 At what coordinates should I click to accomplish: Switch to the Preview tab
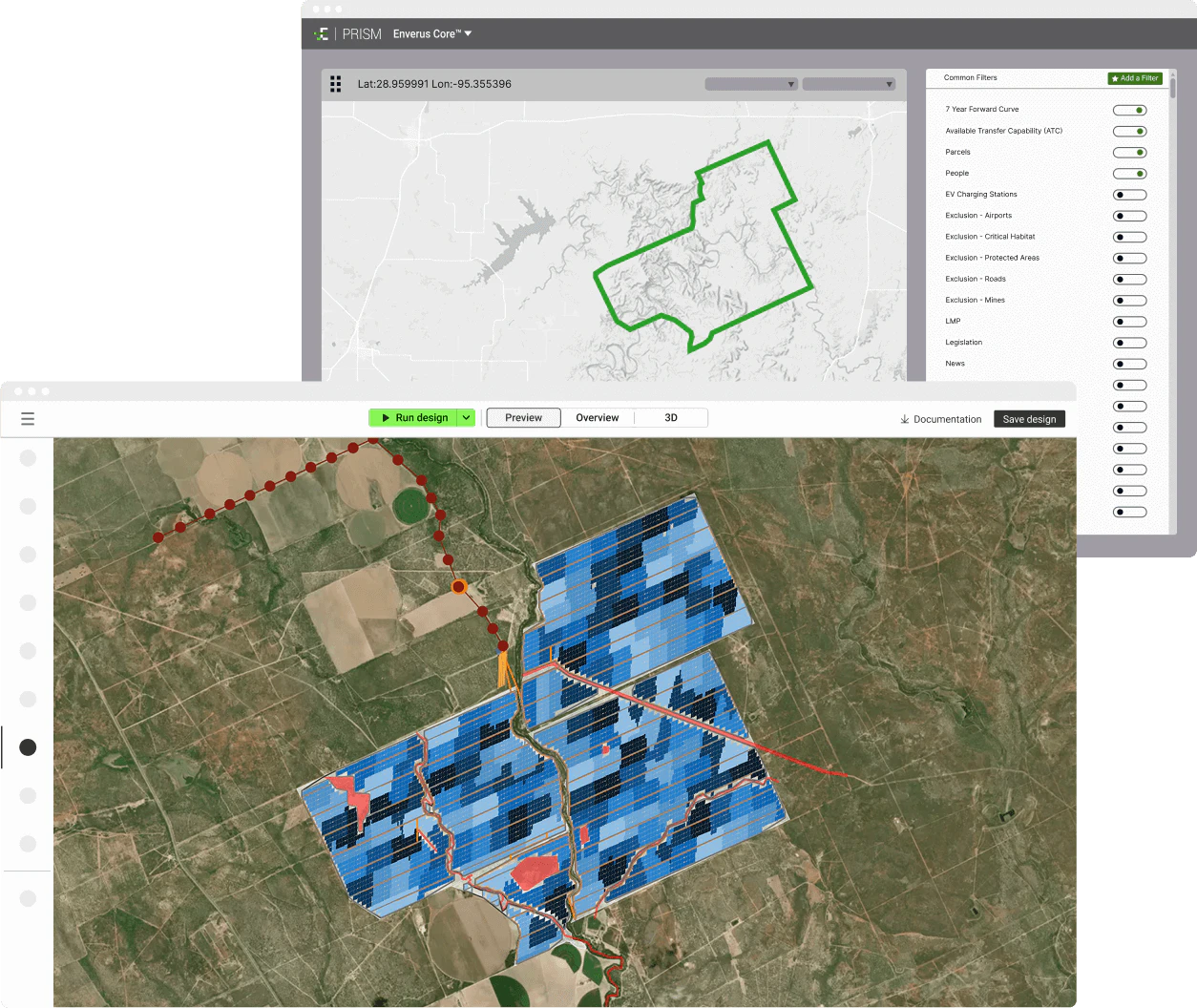(523, 418)
